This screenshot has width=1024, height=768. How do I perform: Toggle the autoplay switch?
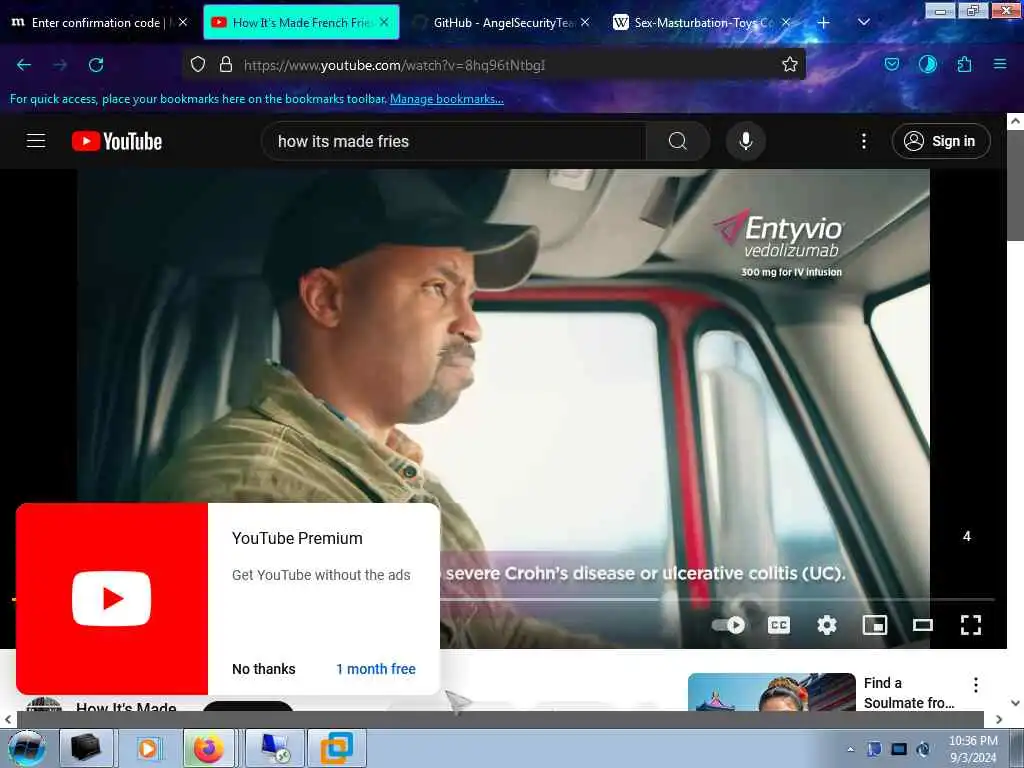[729, 625]
